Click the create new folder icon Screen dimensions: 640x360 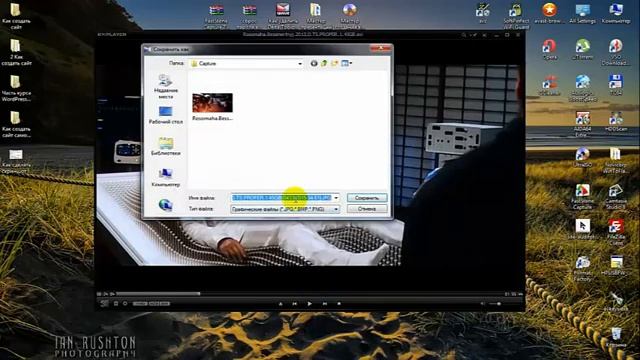point(334,63)
